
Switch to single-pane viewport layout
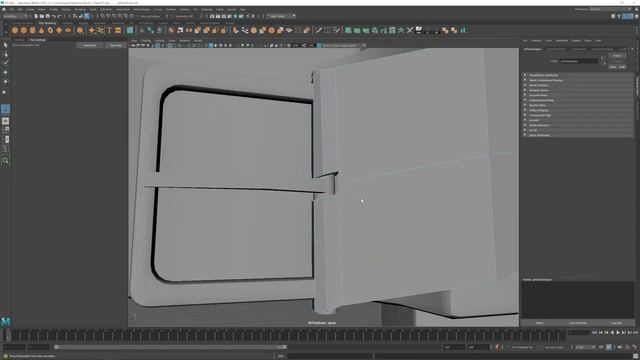click(5, 121)
